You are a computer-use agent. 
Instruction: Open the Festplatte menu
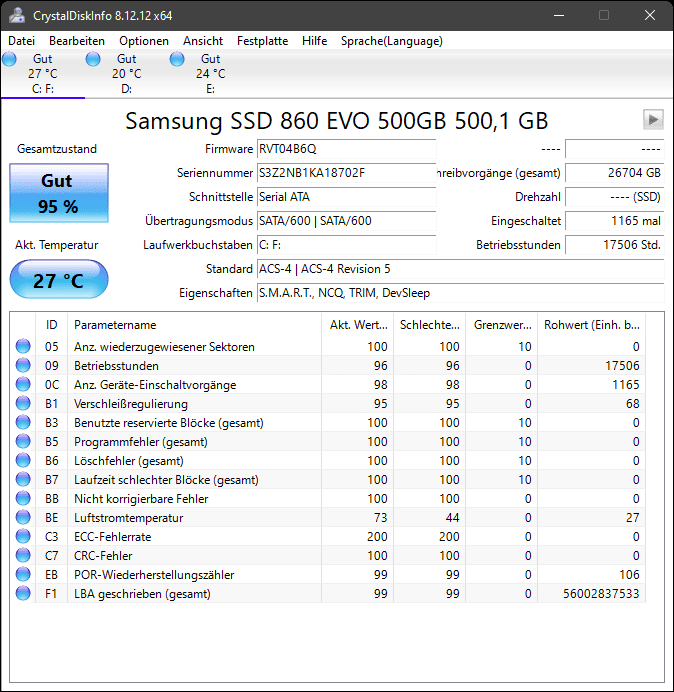[x=262, y=41]
